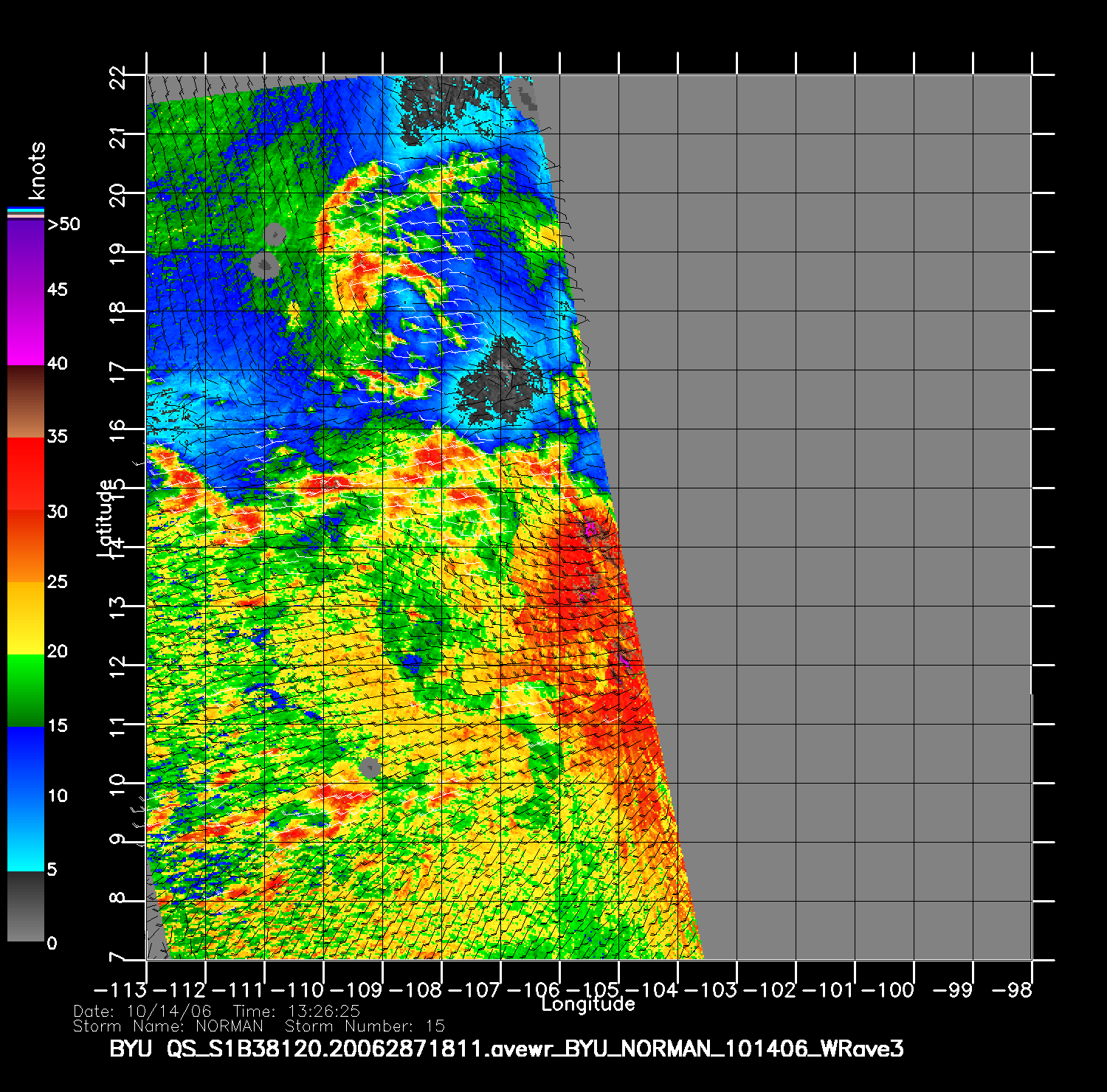Select the 22 latitude tick label
This screenshot has height=1092, width=1107.
[117, 77]
